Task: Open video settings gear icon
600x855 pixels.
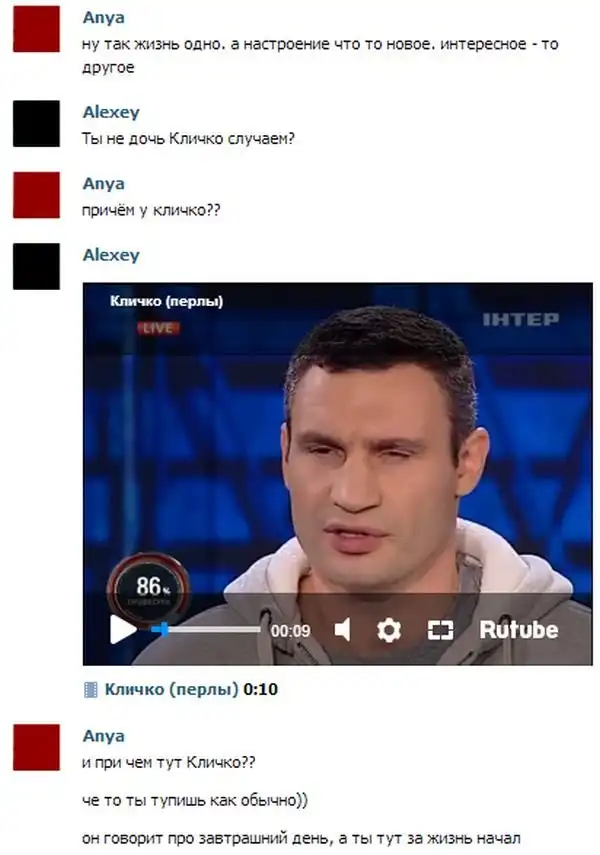Action: point(388,630)
